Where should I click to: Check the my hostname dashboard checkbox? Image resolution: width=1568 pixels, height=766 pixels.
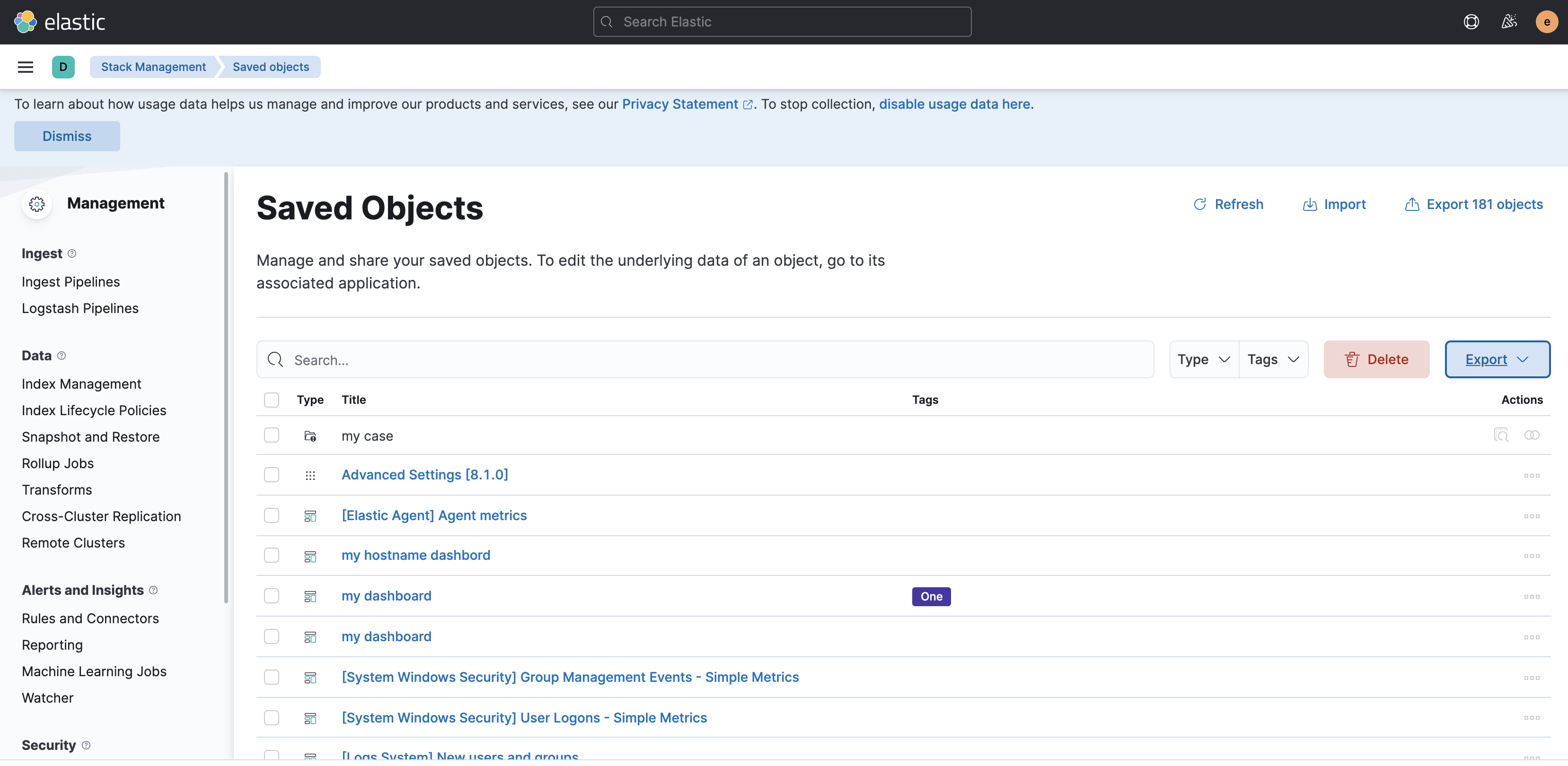click(x=272, y=555)
